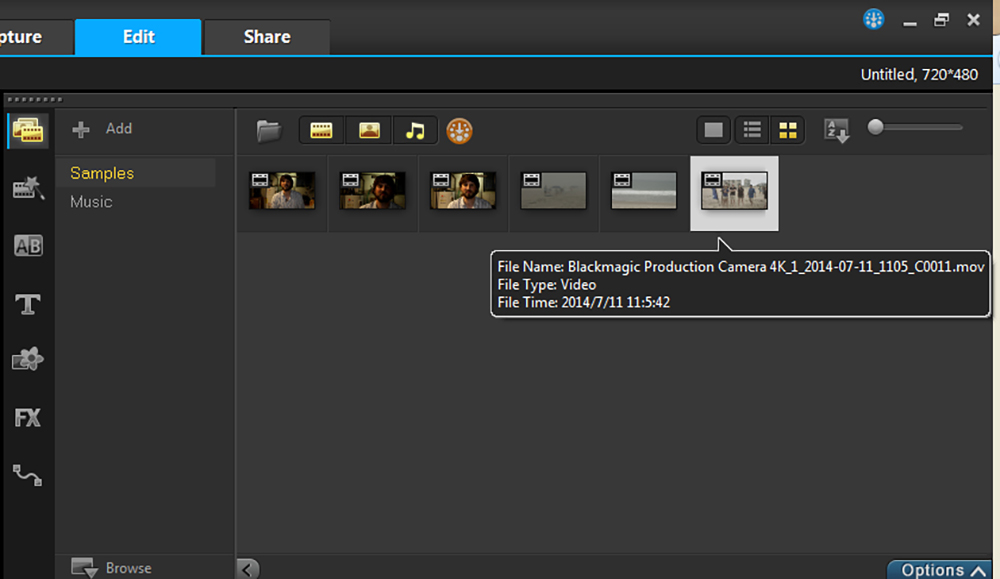Click the plus icon next to Add

pyautogui.click(x=81, y=129)
